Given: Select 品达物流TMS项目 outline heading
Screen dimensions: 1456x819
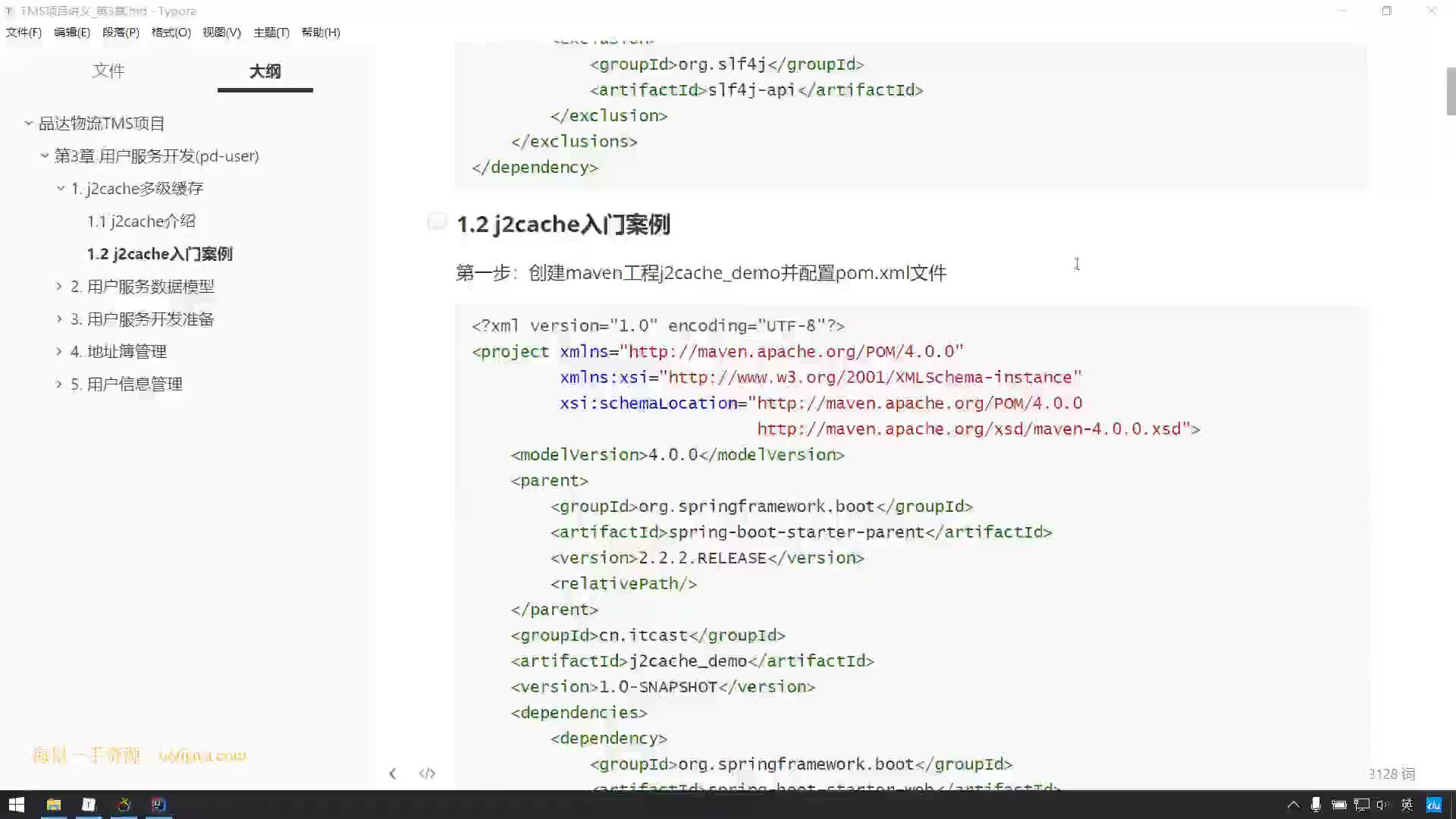Looking at the screenshot, I should click(102, 123).
